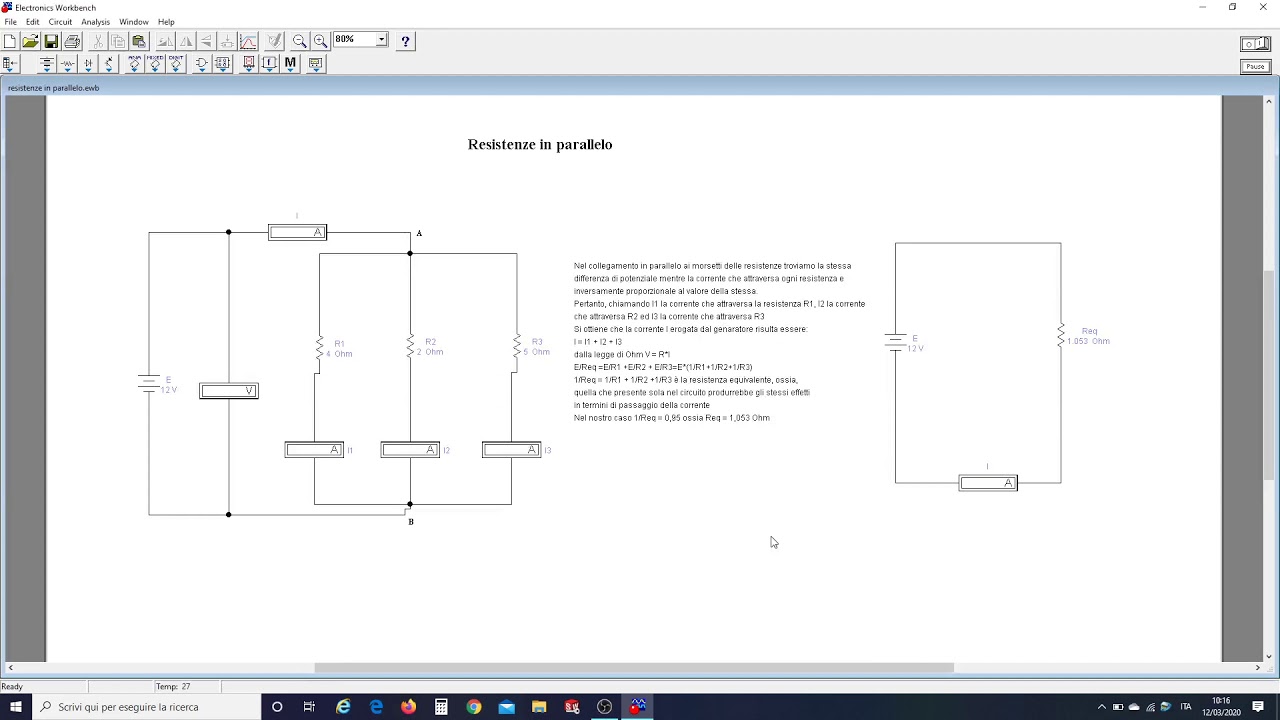The height and width of the screenshot is (720, 1280).
Task: Click the scroll right arrow
Action: [x=1258, y=668]
